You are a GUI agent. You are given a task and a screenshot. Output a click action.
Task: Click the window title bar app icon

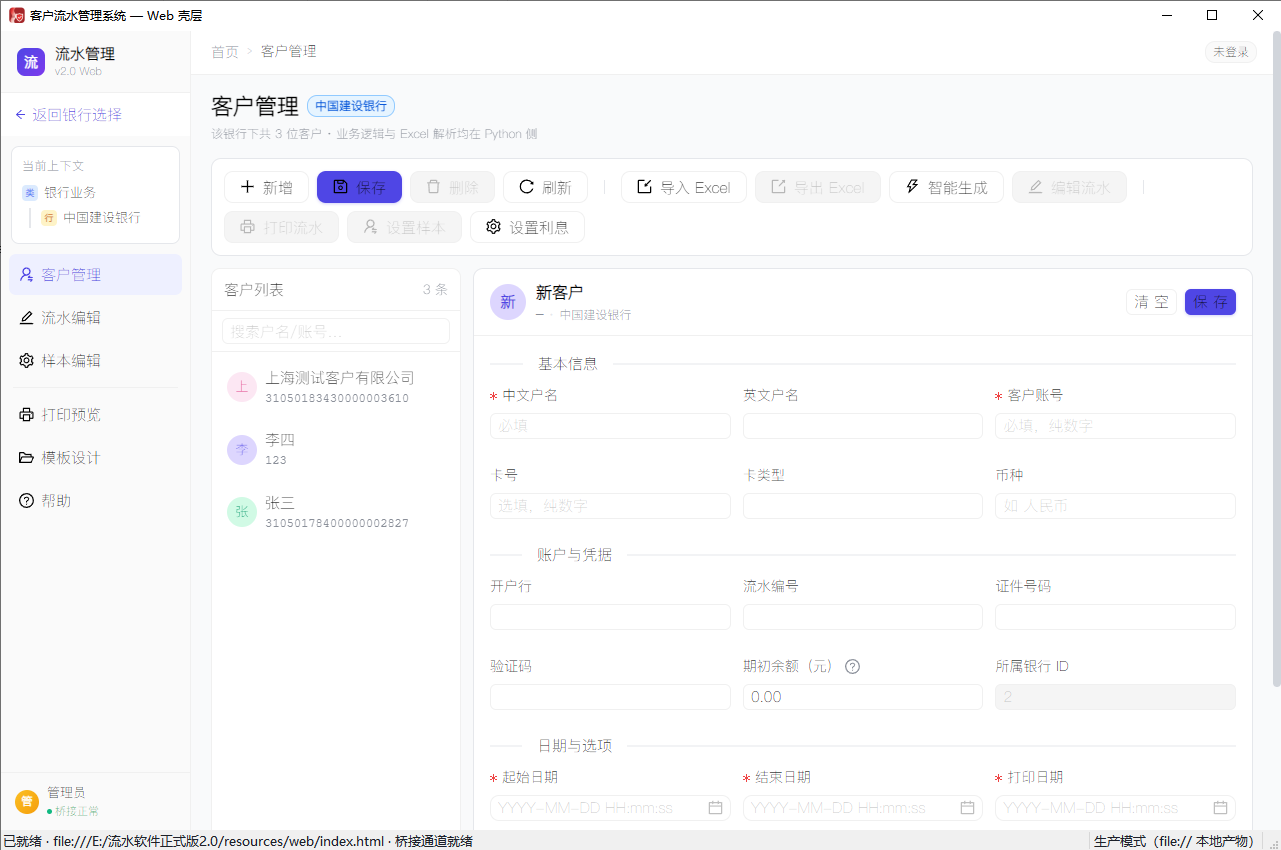[17, 15]
